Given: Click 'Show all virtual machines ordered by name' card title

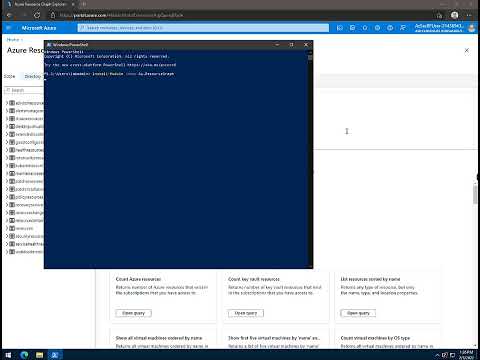Looking at the screenshot, I should 159,338.
